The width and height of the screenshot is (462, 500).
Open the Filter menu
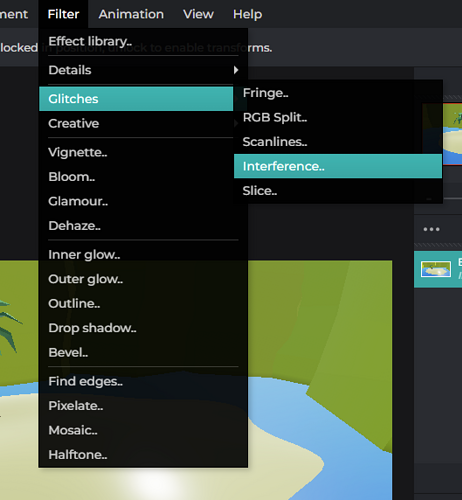click(63, 14)
